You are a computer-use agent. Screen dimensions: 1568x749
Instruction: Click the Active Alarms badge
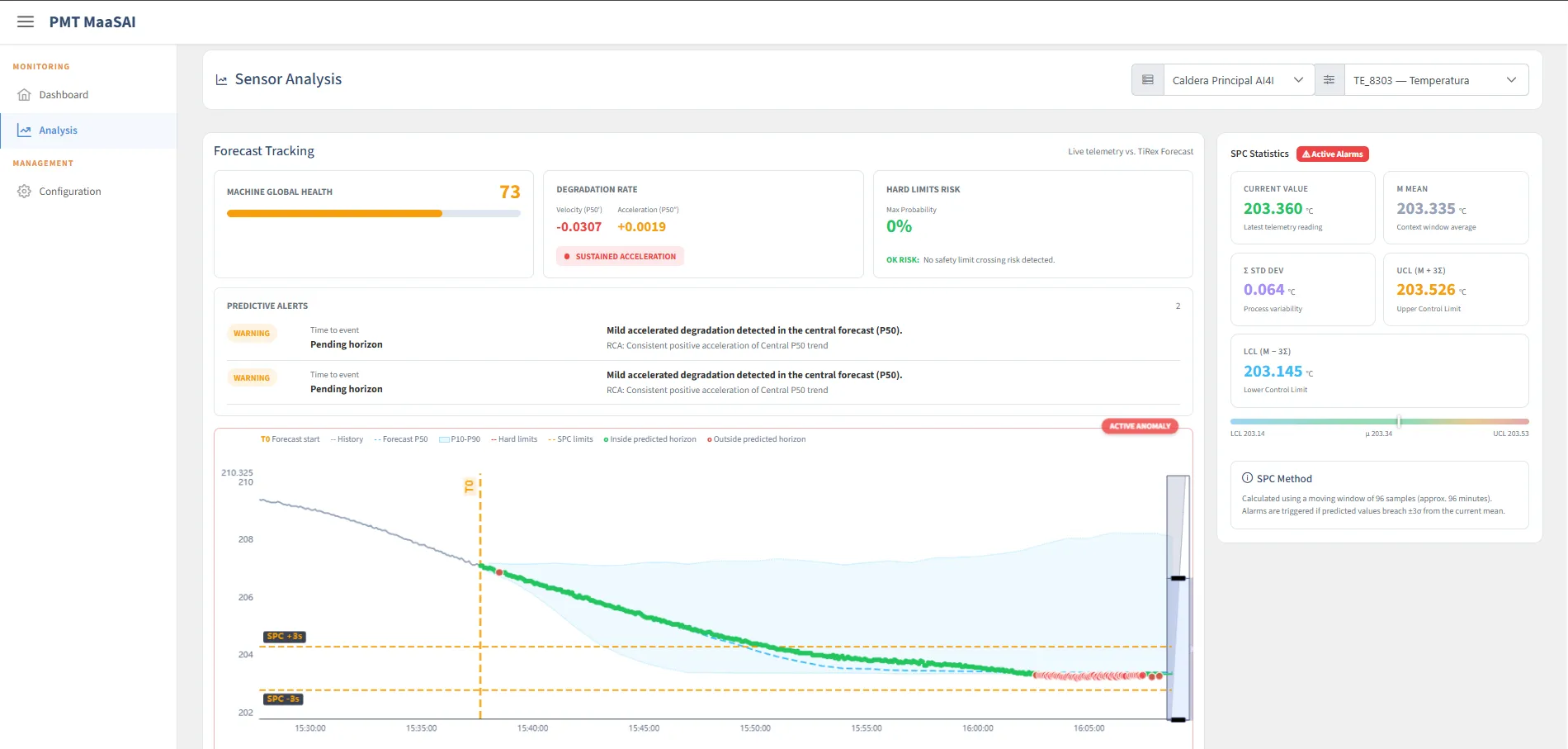click(1333, 154)
